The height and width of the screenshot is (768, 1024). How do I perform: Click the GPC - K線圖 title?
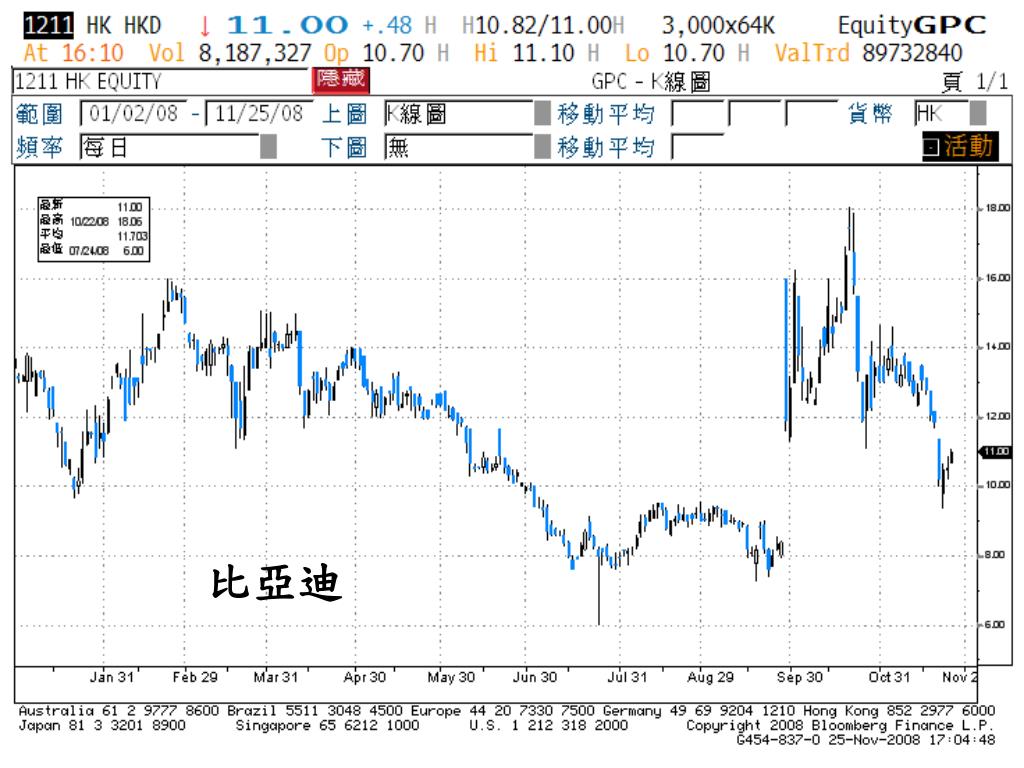tap(650, 82)
